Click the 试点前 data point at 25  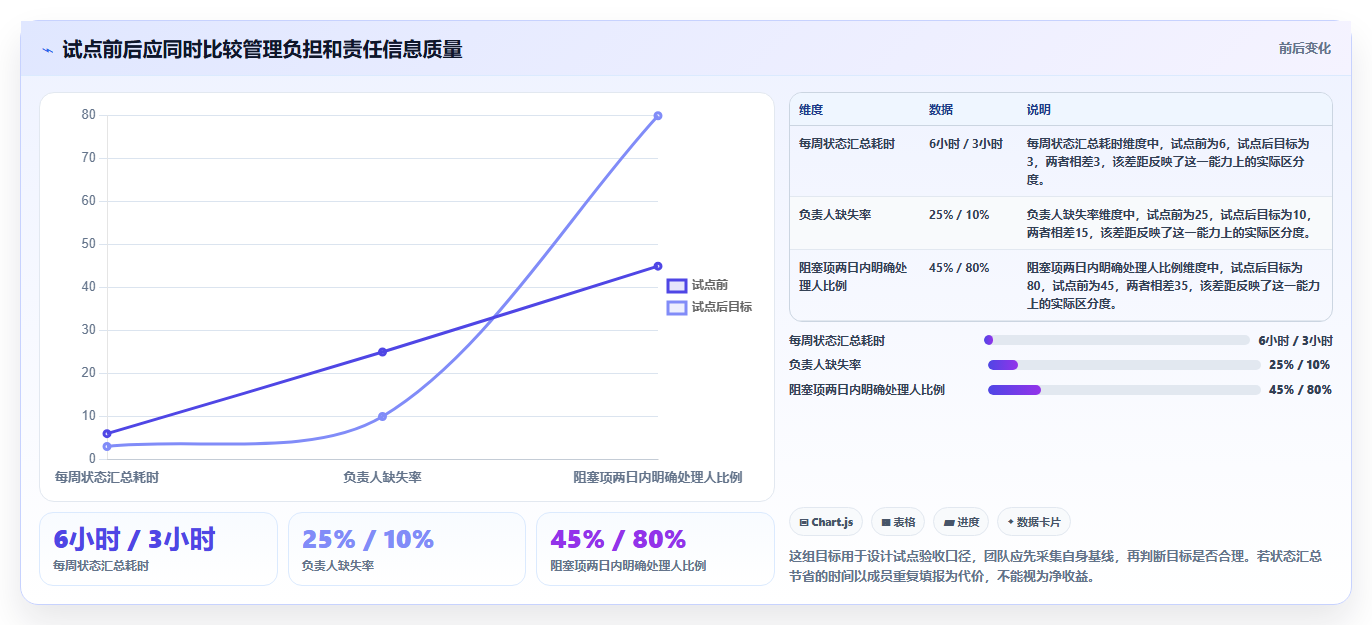[382, 352]
